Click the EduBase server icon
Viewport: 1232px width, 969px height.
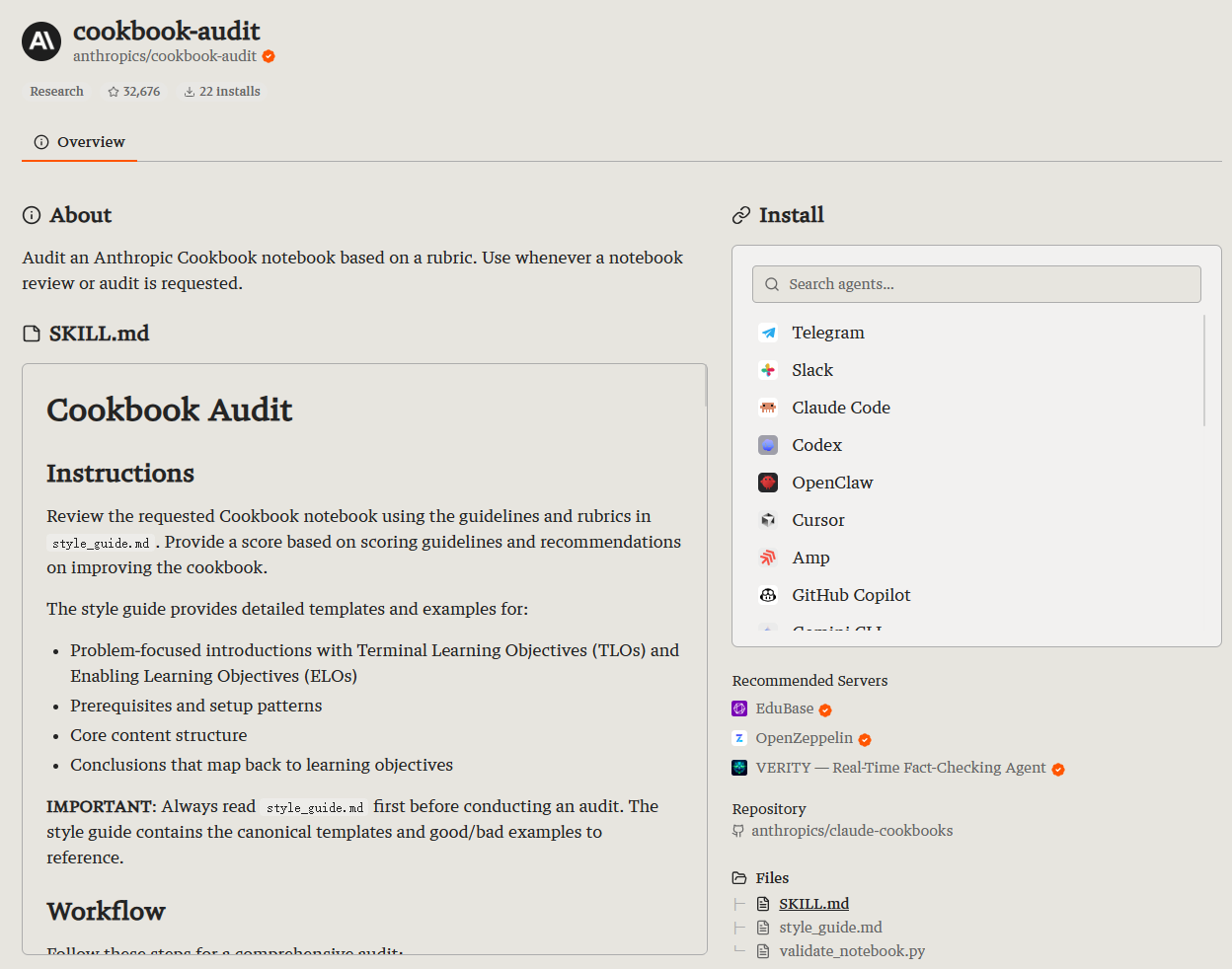(x=739, y=708)
